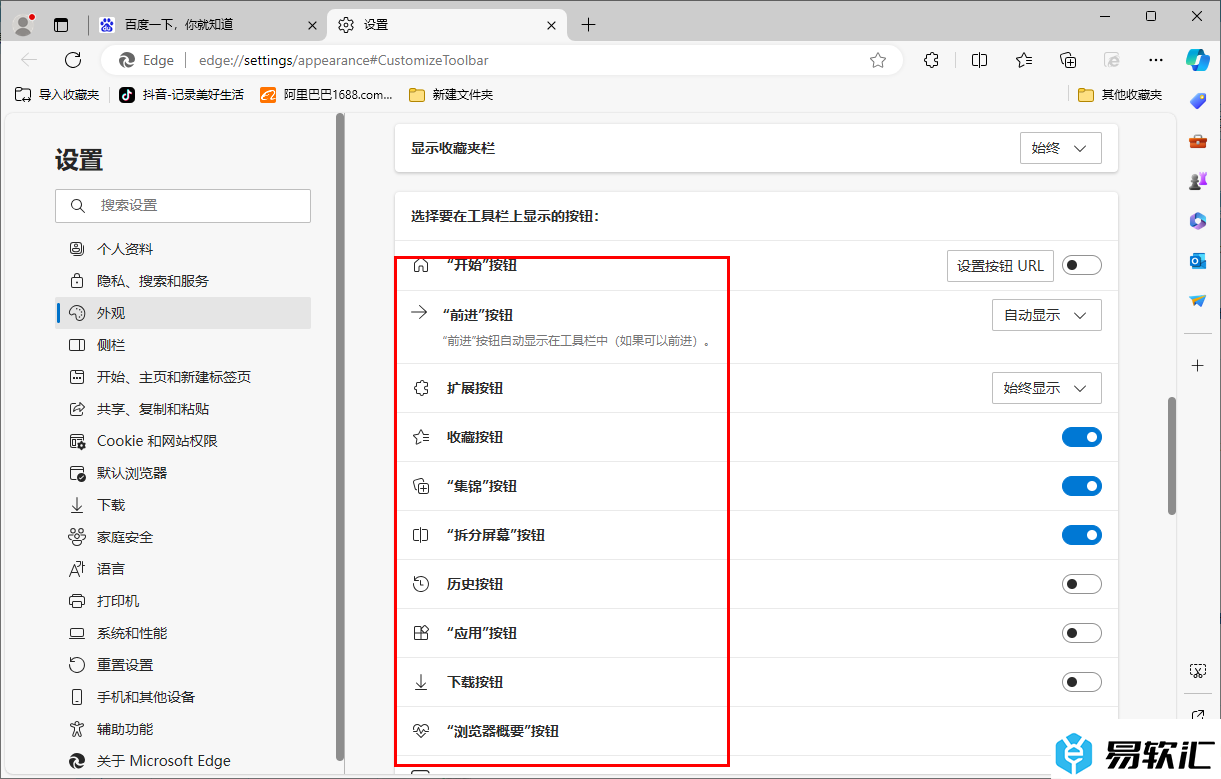Click the Shopping tag sidebar icon
The image size is (1221, 779).
1198,100
